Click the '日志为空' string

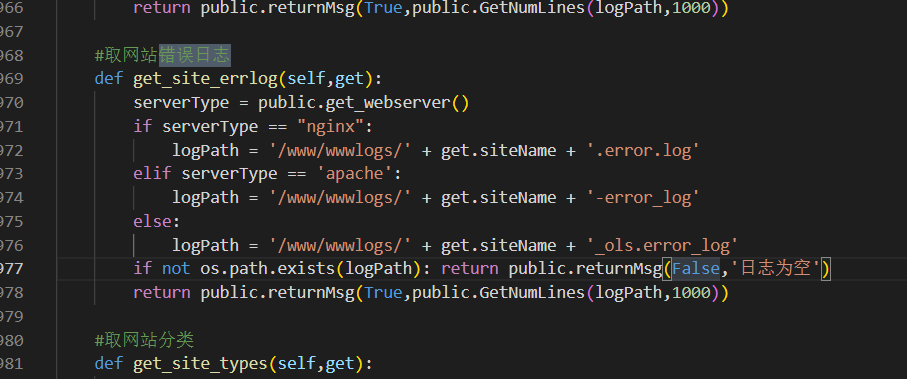tap(775, 268)
